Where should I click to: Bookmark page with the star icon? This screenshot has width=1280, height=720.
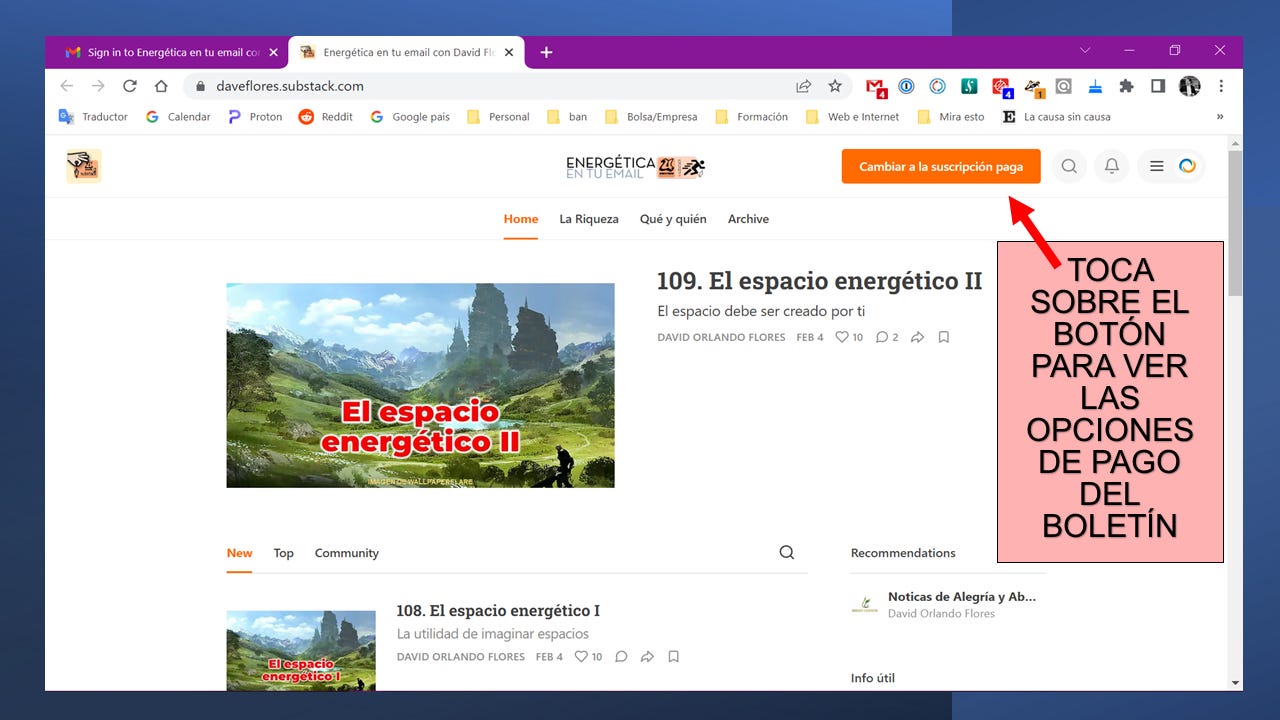[x=835, y=86]
